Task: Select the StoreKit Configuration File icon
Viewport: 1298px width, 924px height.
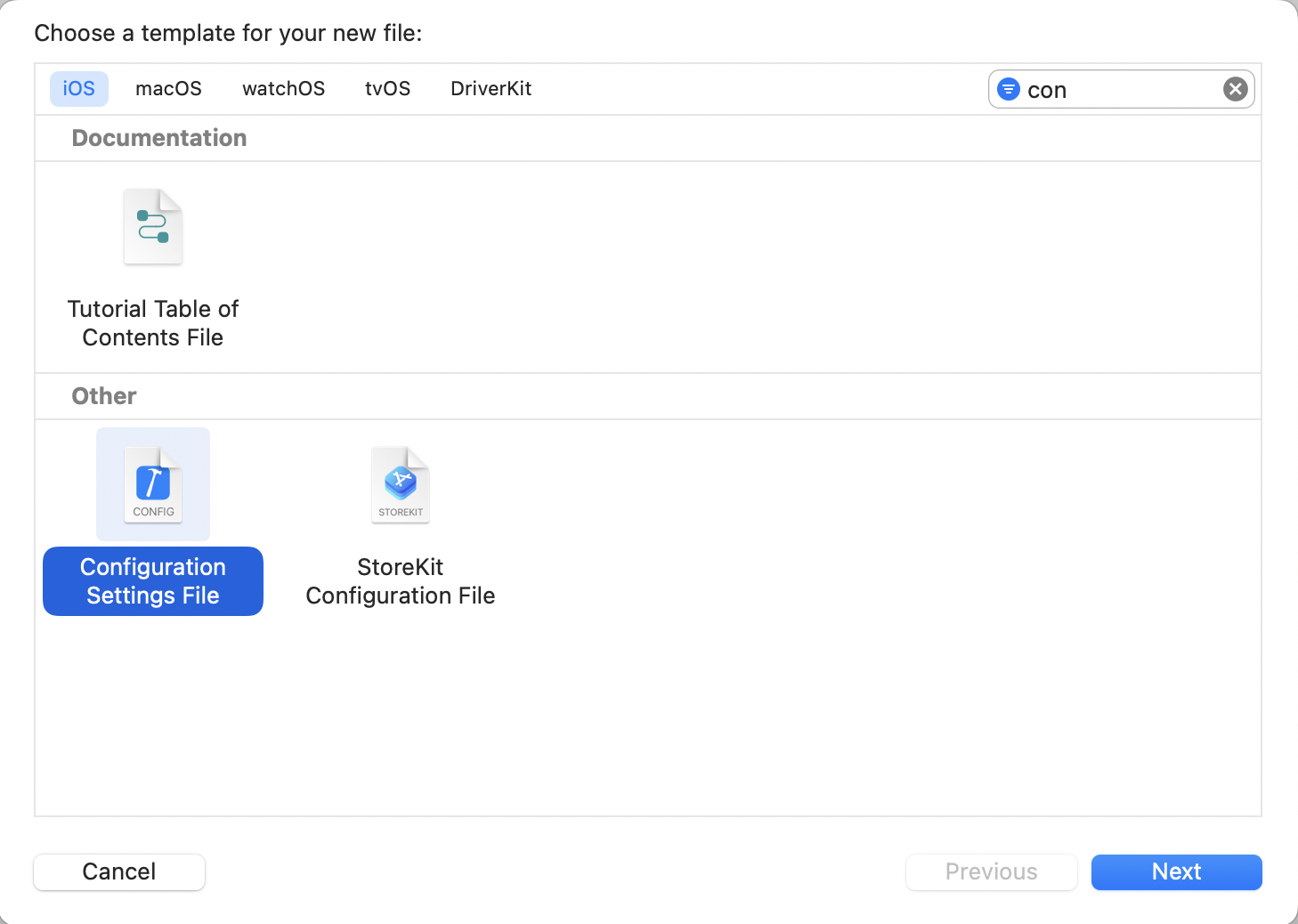Action: [x=401, y=484]
